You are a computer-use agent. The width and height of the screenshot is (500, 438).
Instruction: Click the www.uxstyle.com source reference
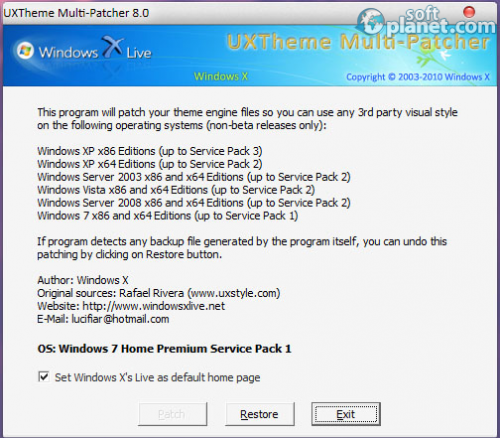coord(234,293)
